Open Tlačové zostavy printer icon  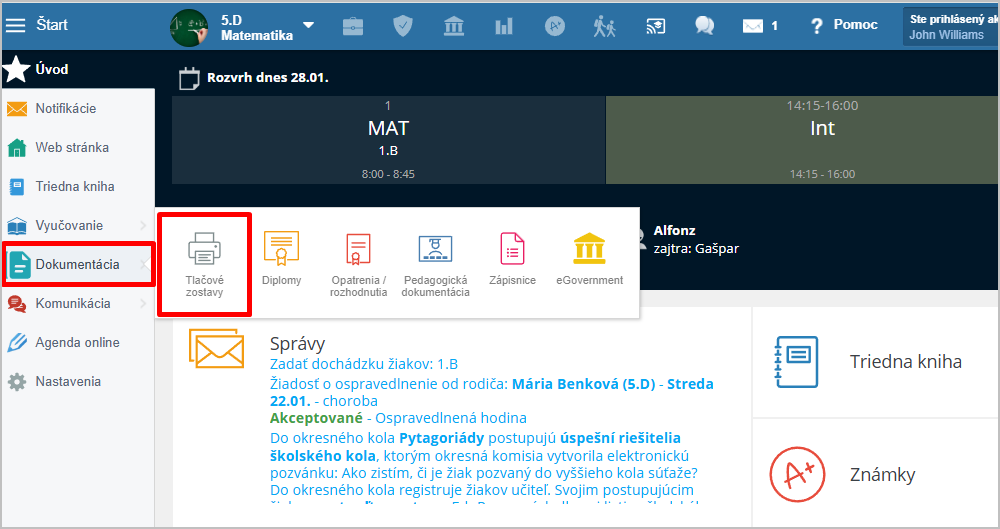pos(204,247)
